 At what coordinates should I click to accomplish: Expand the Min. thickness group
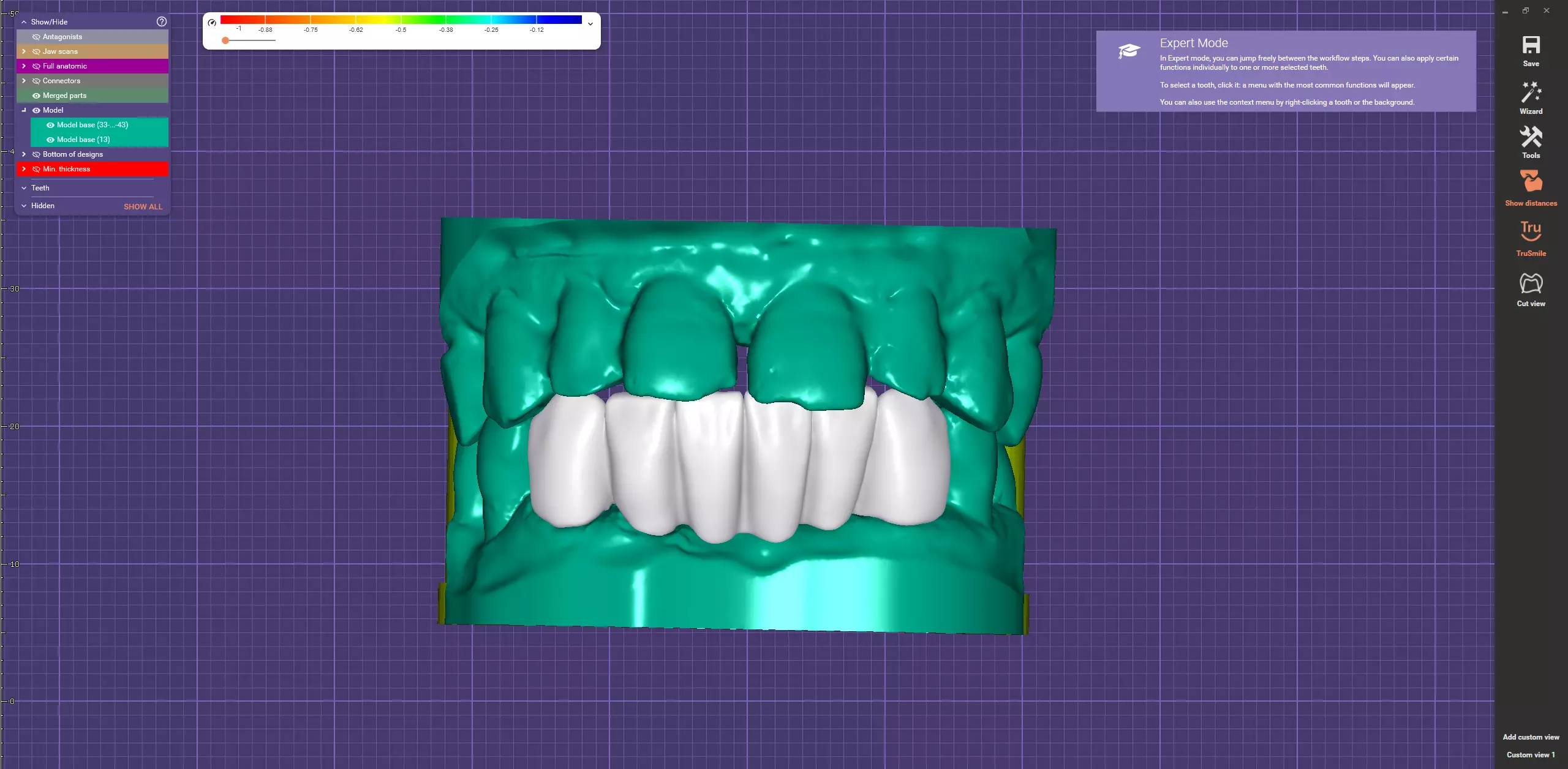tap(24, 169)
